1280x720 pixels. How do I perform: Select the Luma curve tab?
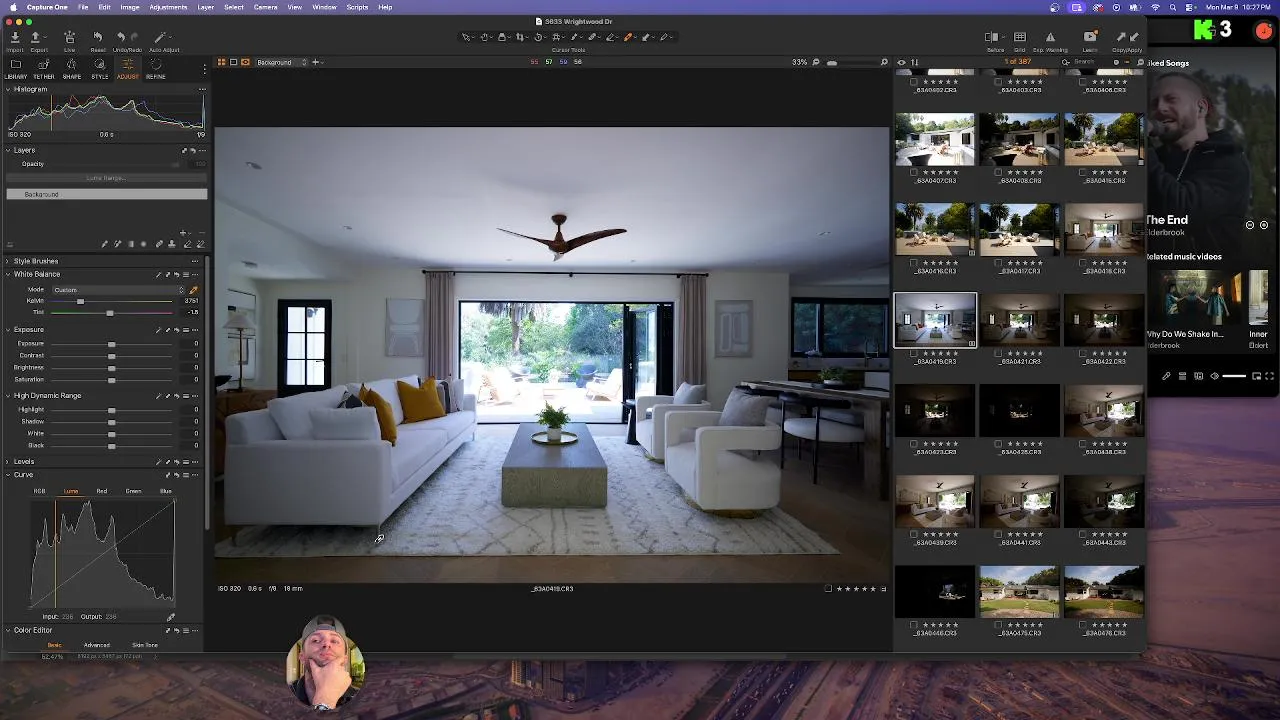coord(70,491)
